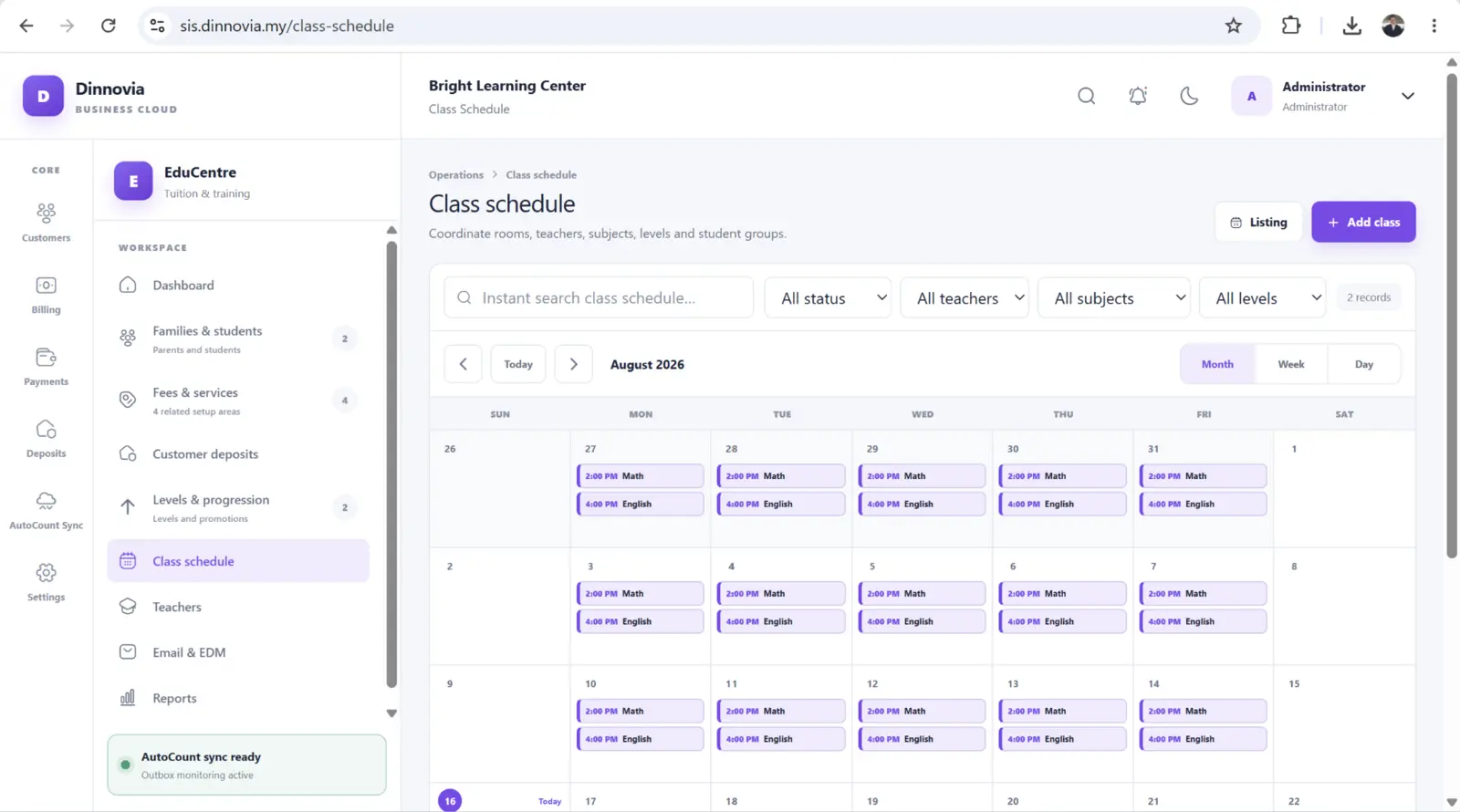Open the Billing section icon

(46, 295)
